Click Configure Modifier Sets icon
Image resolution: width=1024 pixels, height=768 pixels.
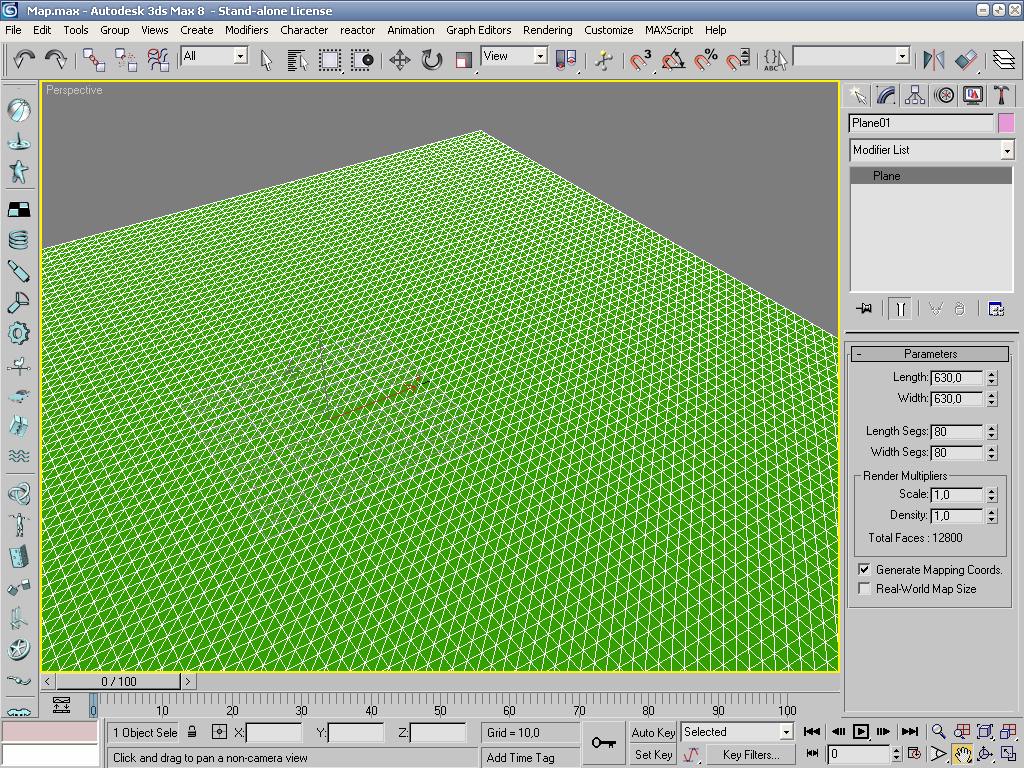[x=996, y=308]
